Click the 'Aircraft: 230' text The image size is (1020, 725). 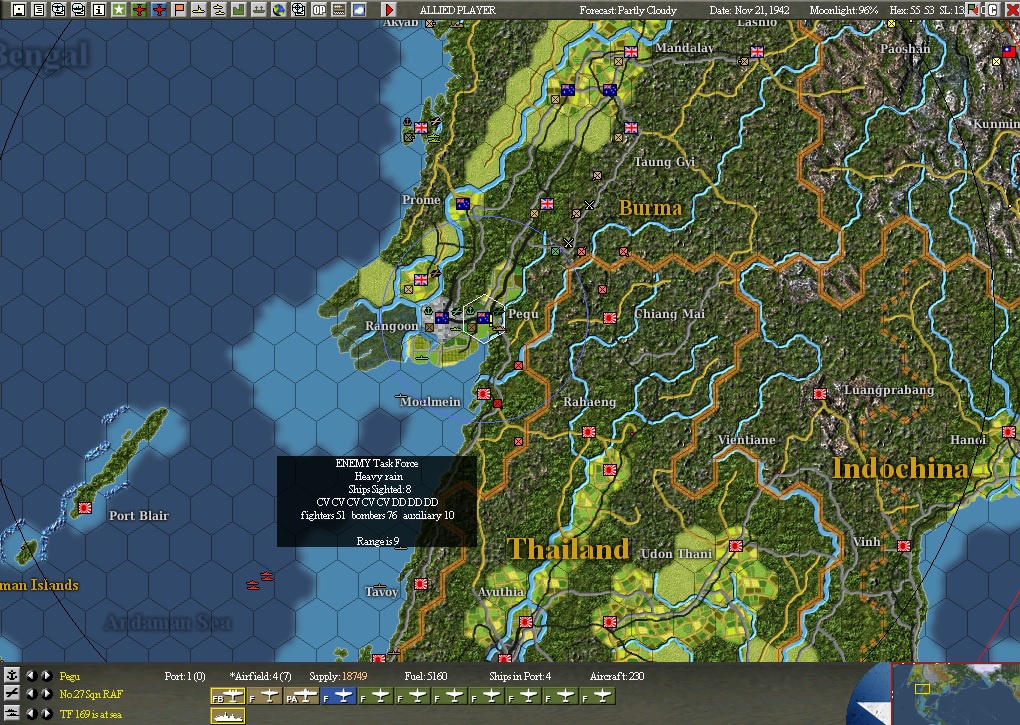[617, 676]
